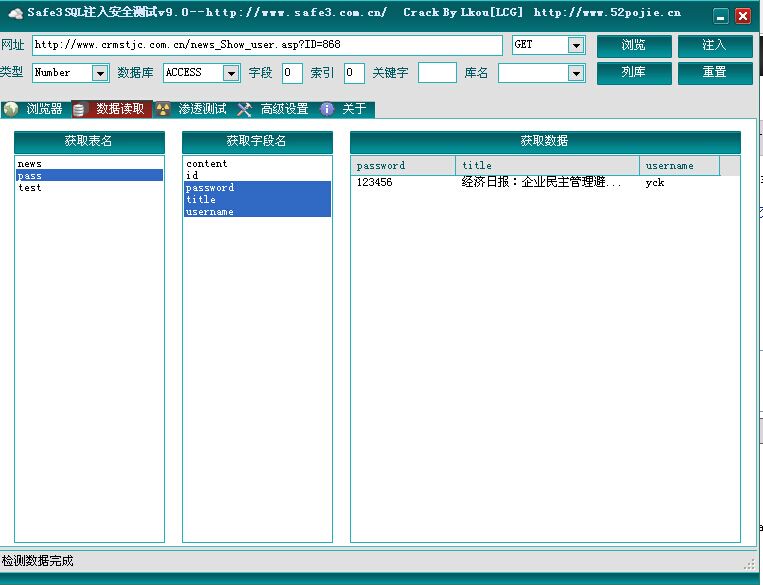This screenshot has height=585, width=763.
Task: Click the 浏览 button
Action: click(x=634, y=46)
